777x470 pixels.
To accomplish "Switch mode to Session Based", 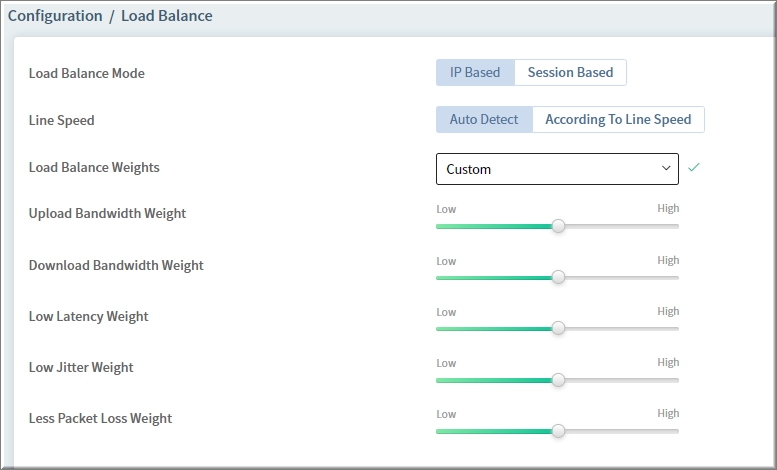I will [570, 72].
